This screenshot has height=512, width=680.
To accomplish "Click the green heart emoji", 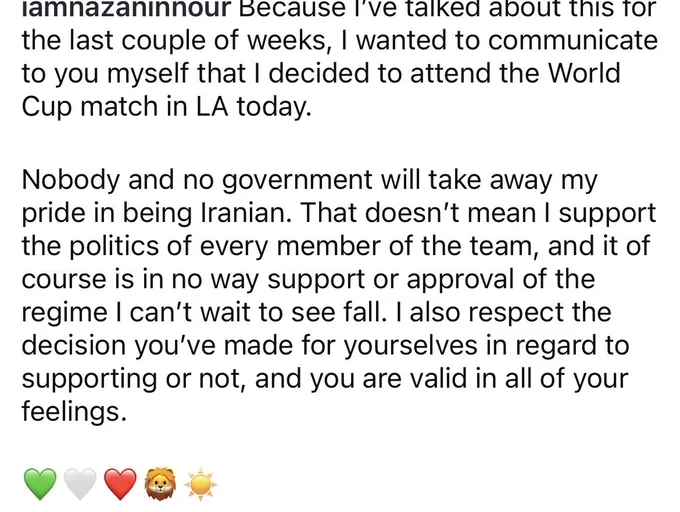I will tap(40, 484).
